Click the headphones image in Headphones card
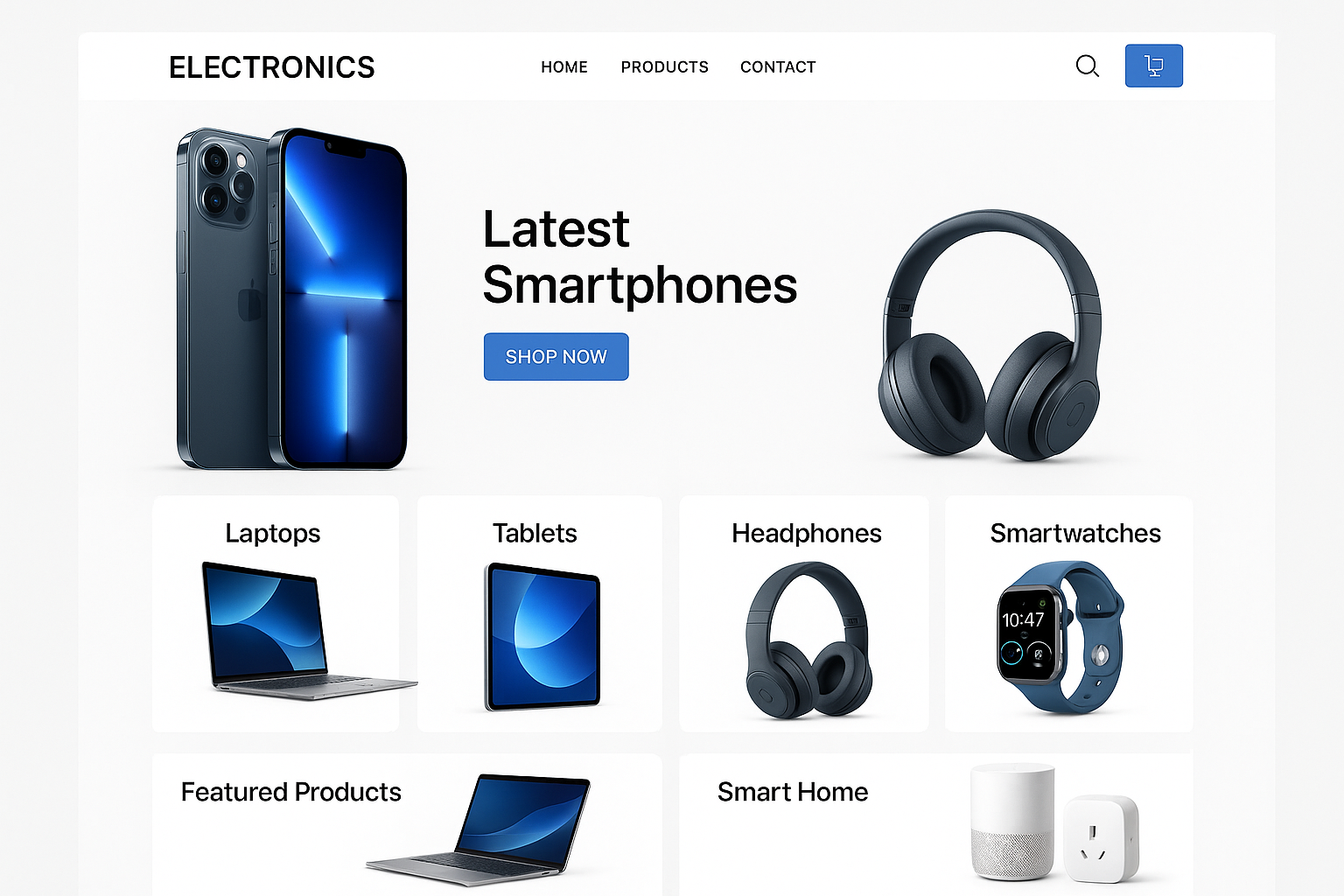This screenshot has width=1344, height=896. pyautogui.click(x=808, y=640)
